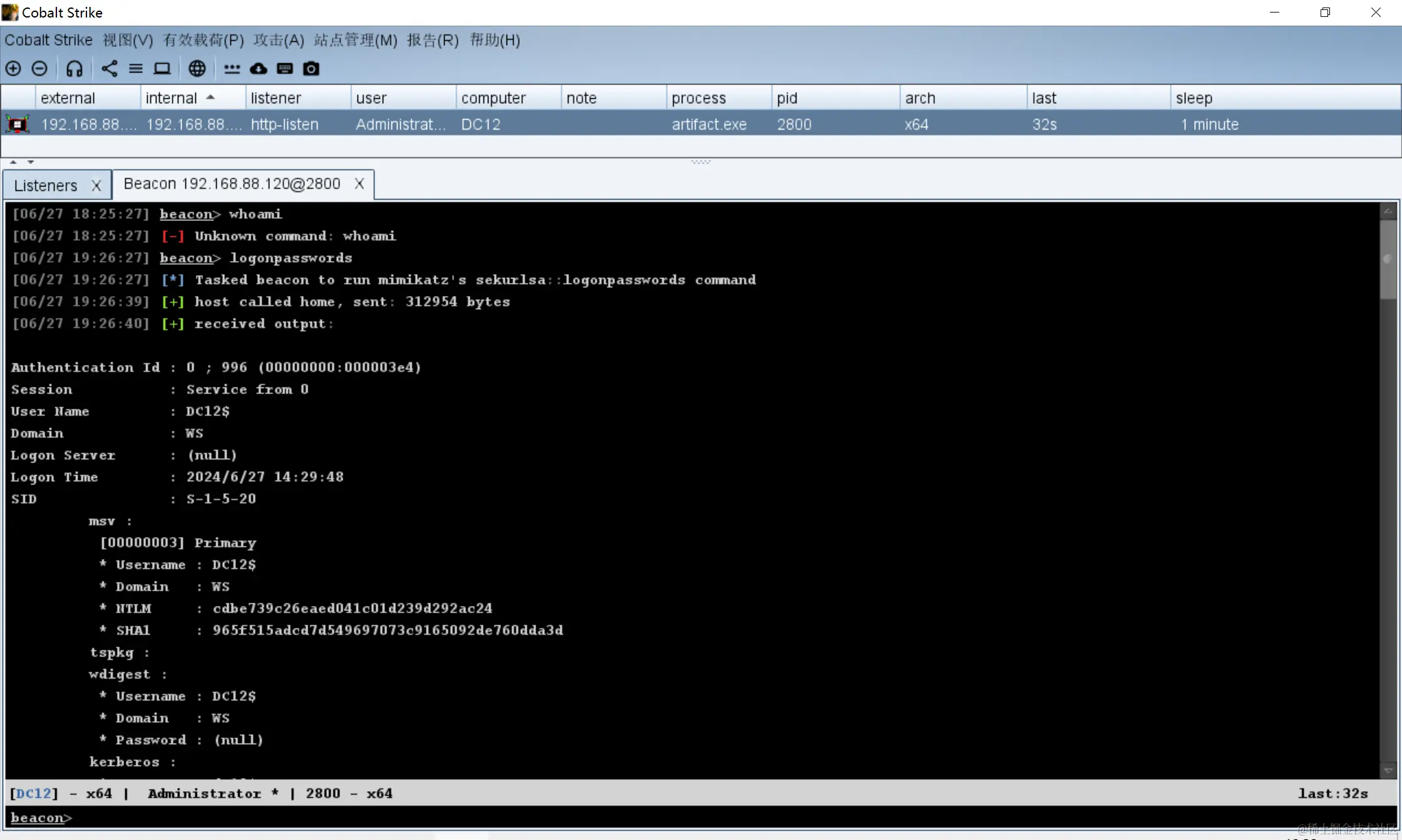
Task: Close the Beacon 192.168.88.120@2800 tab
Action: pos(359,184)
